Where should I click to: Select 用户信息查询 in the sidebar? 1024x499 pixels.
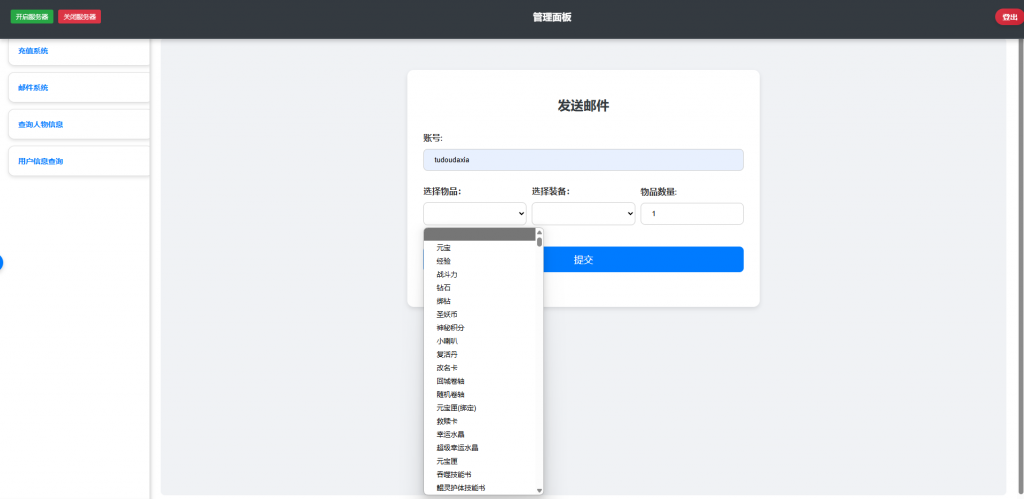pyautogui.click(x=78, y=161)
